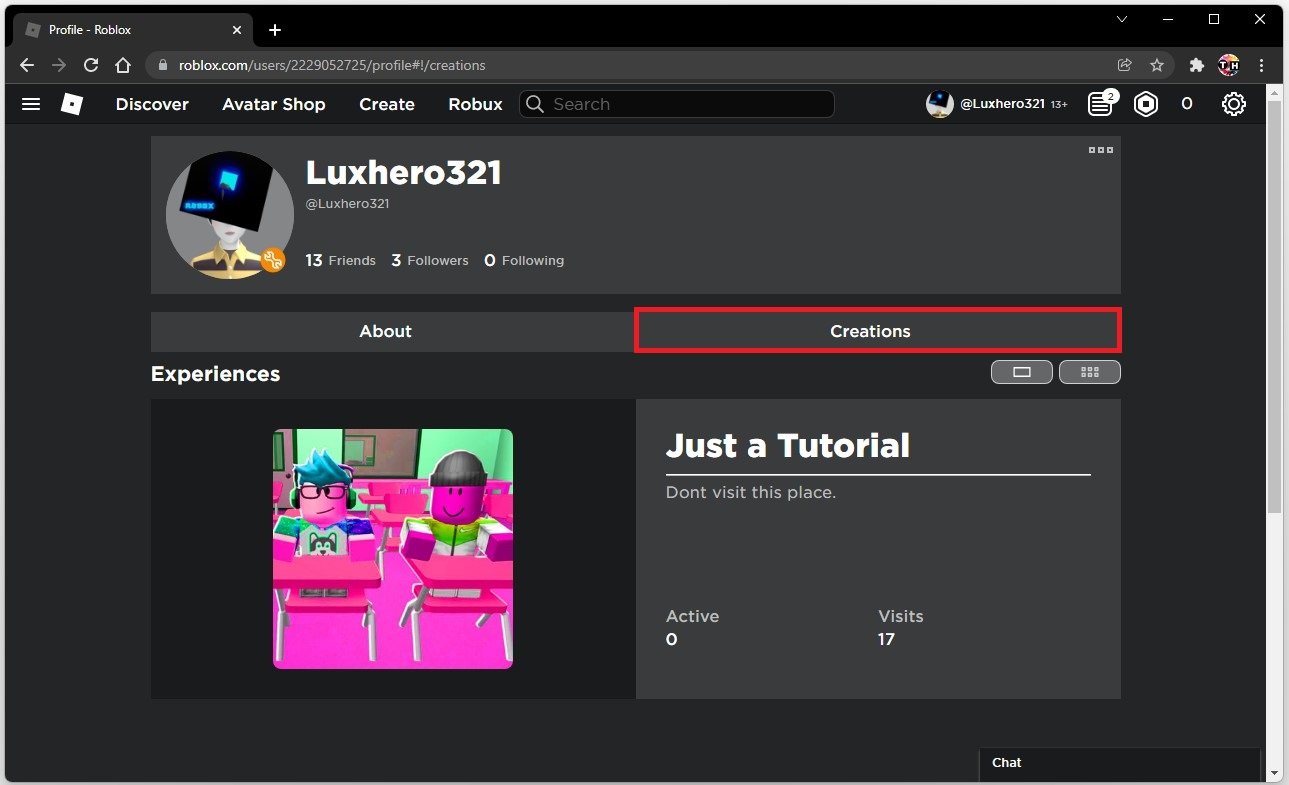Image resolution: width=1289 pixels, height=785 pixels.
Task: Open the three-dot profile options menu
Action: coord(1100,150)
